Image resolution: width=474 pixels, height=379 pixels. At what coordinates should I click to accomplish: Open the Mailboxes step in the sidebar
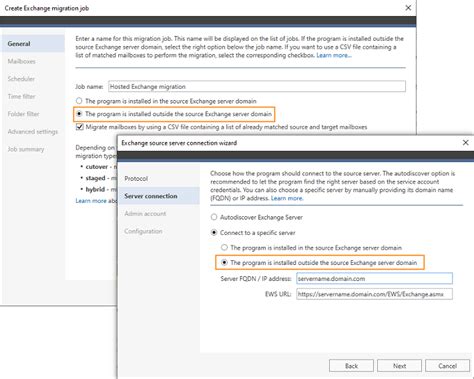21,61
